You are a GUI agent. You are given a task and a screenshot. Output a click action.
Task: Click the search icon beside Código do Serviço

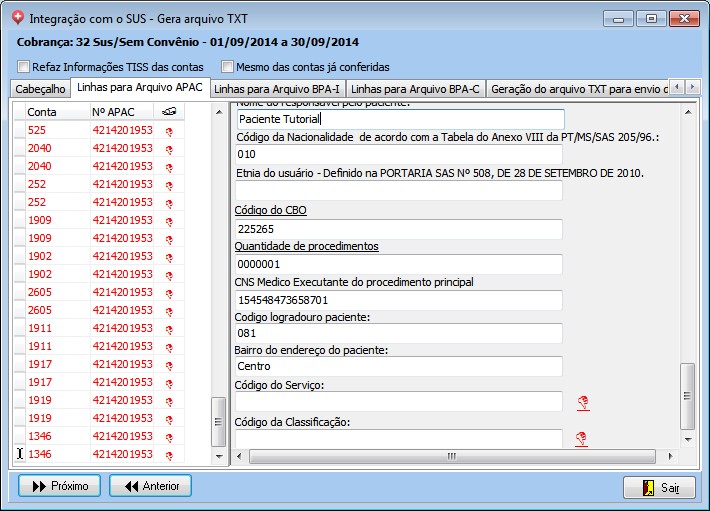[x=581, y=402]
